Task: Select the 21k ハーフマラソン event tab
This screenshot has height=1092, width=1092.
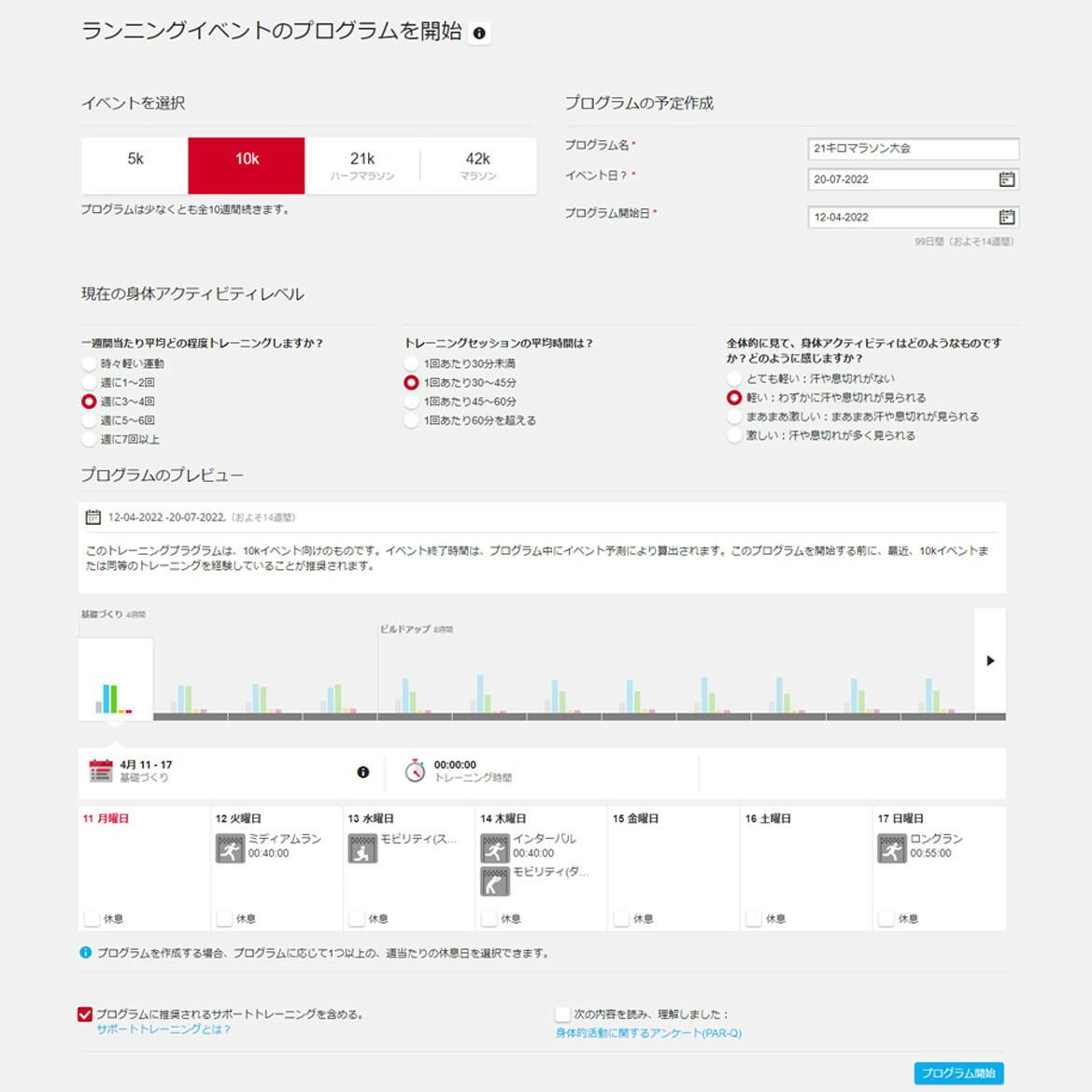Action: (362, 165)
